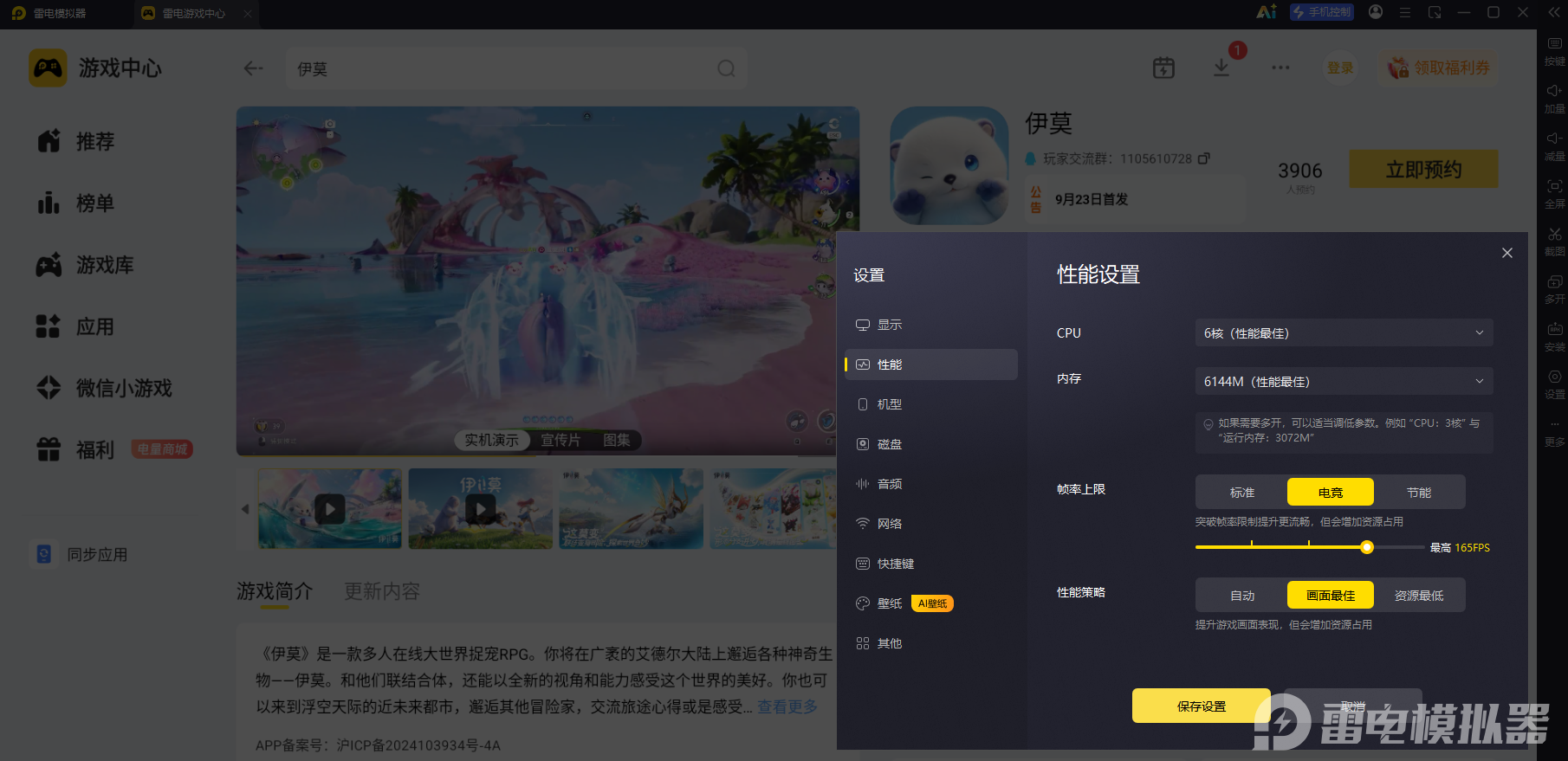Click the 减量 volume down icon
1568x761 pixels.
pos(1555,139)
